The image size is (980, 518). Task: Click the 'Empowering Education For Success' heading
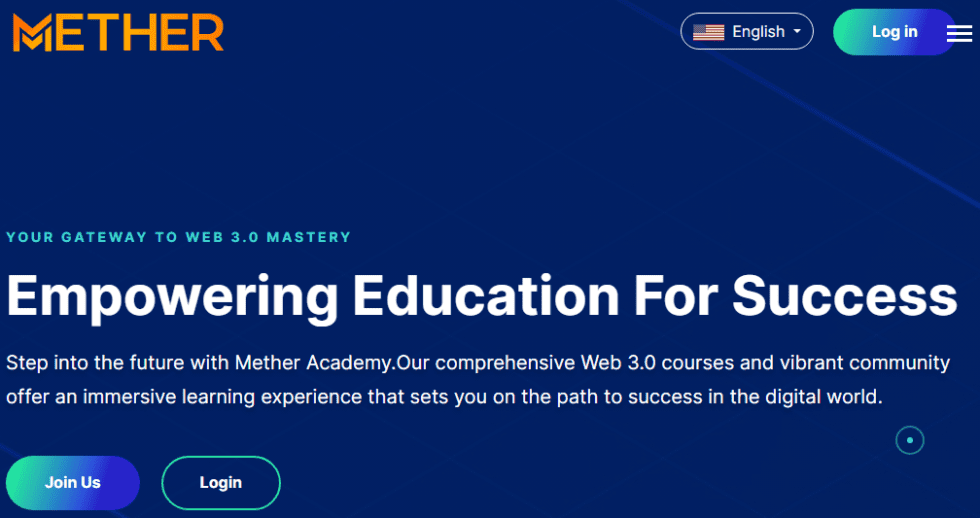482,296
